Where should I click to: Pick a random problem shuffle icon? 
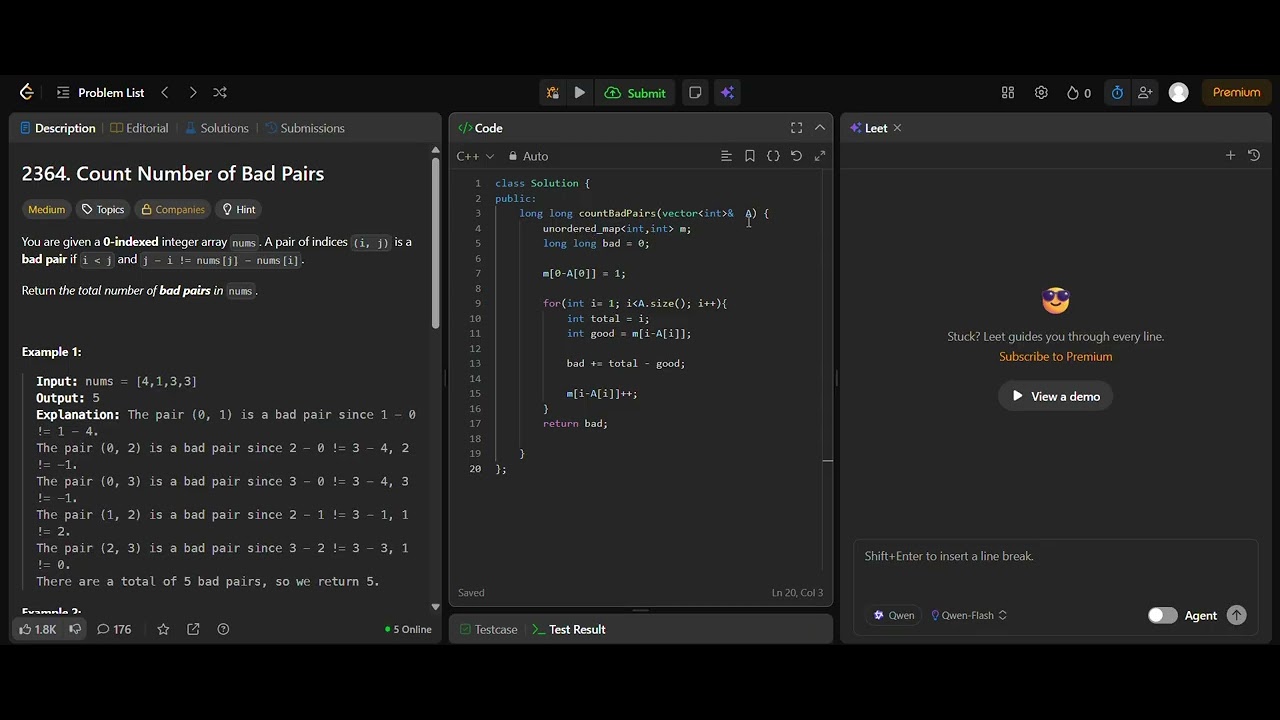click(x=220, y=93)
